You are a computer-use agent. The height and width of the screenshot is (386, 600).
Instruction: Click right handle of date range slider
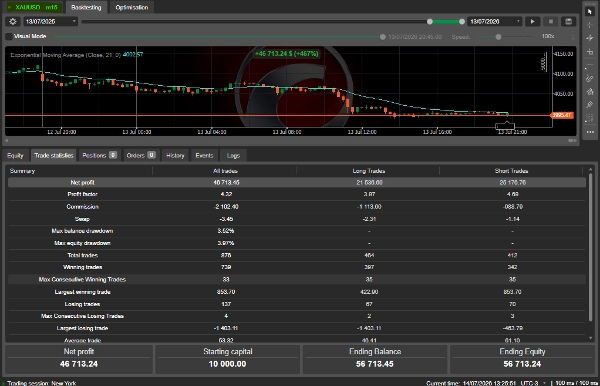pos(462,21)
